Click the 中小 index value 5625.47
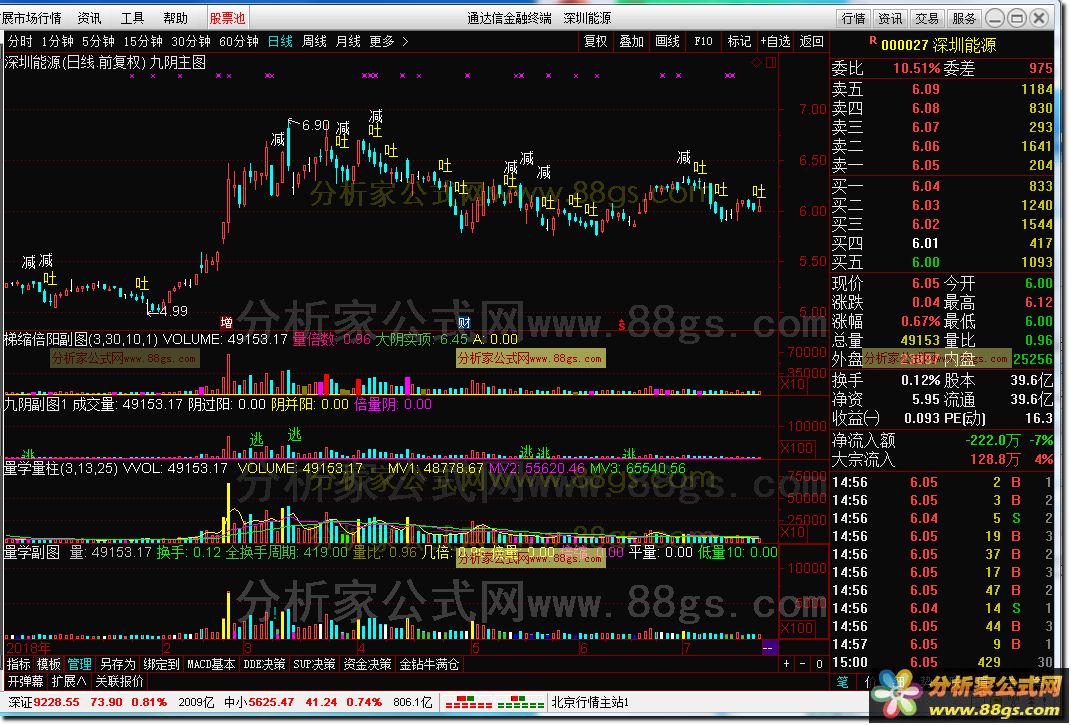This screenshot has height=725, width=1071. (x=271, y=702)
